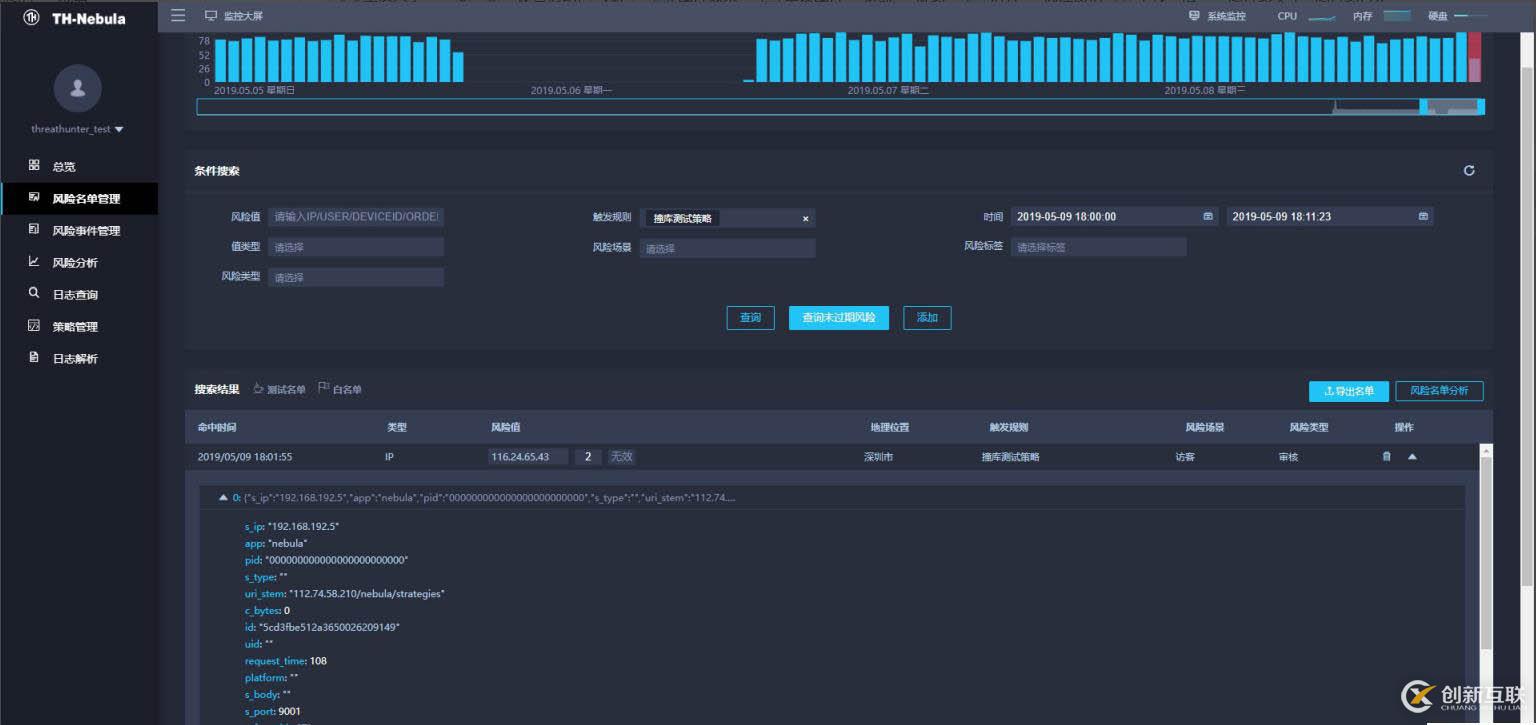Viewport: 1536px width, 725px height.
Task: Open the 风险场景 dropdown
Action: (727, 248)
